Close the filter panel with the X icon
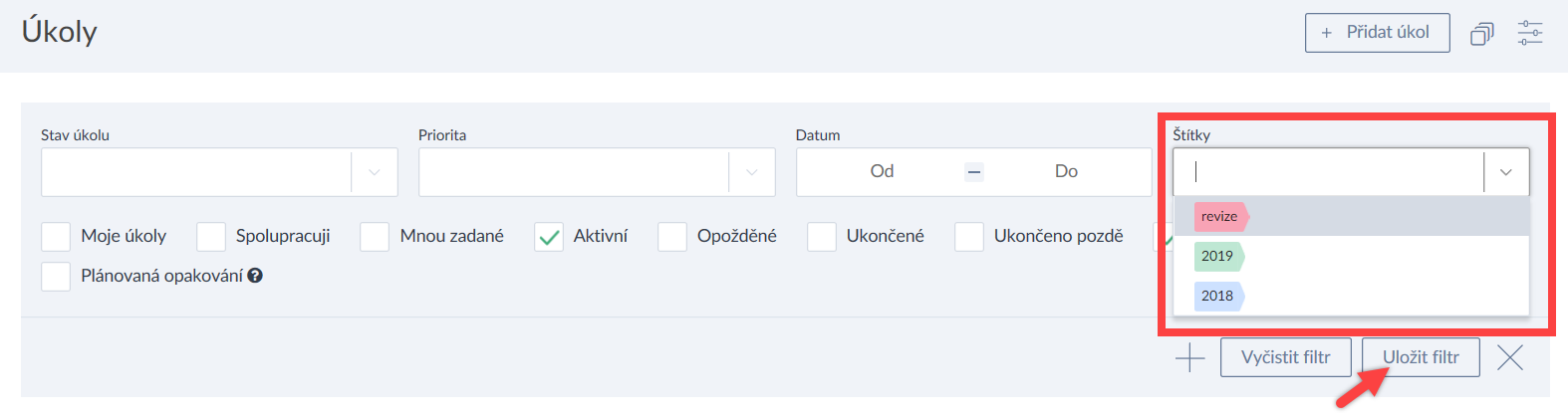Viewport: 1568px width, 419px height. click(1510, 357)
